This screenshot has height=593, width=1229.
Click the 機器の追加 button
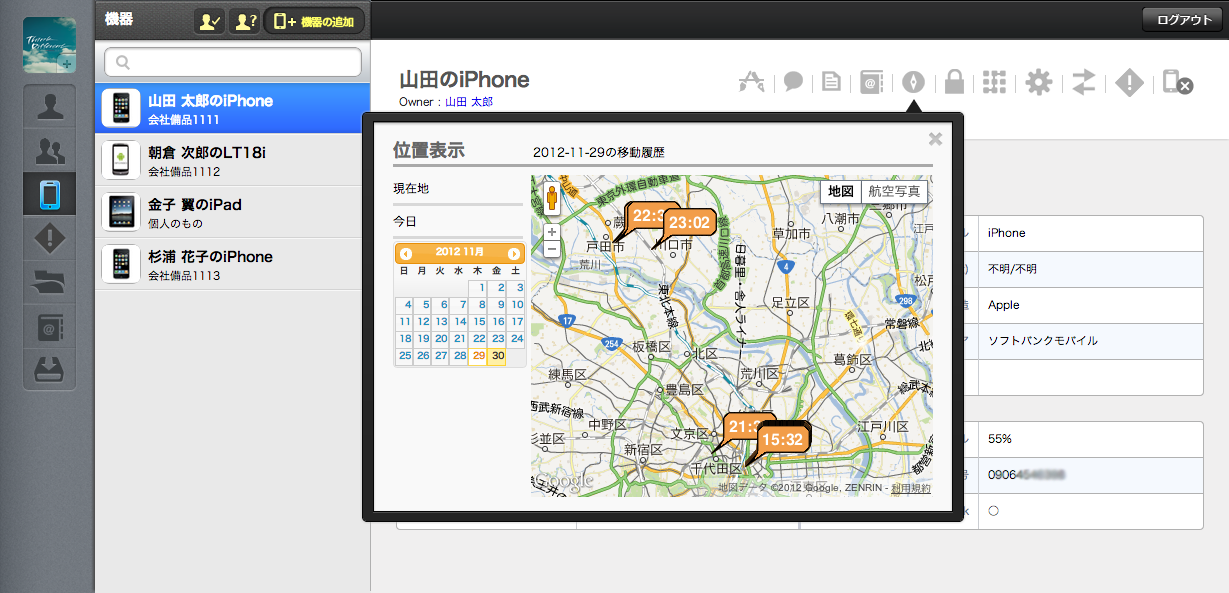[x=314, y=20]
